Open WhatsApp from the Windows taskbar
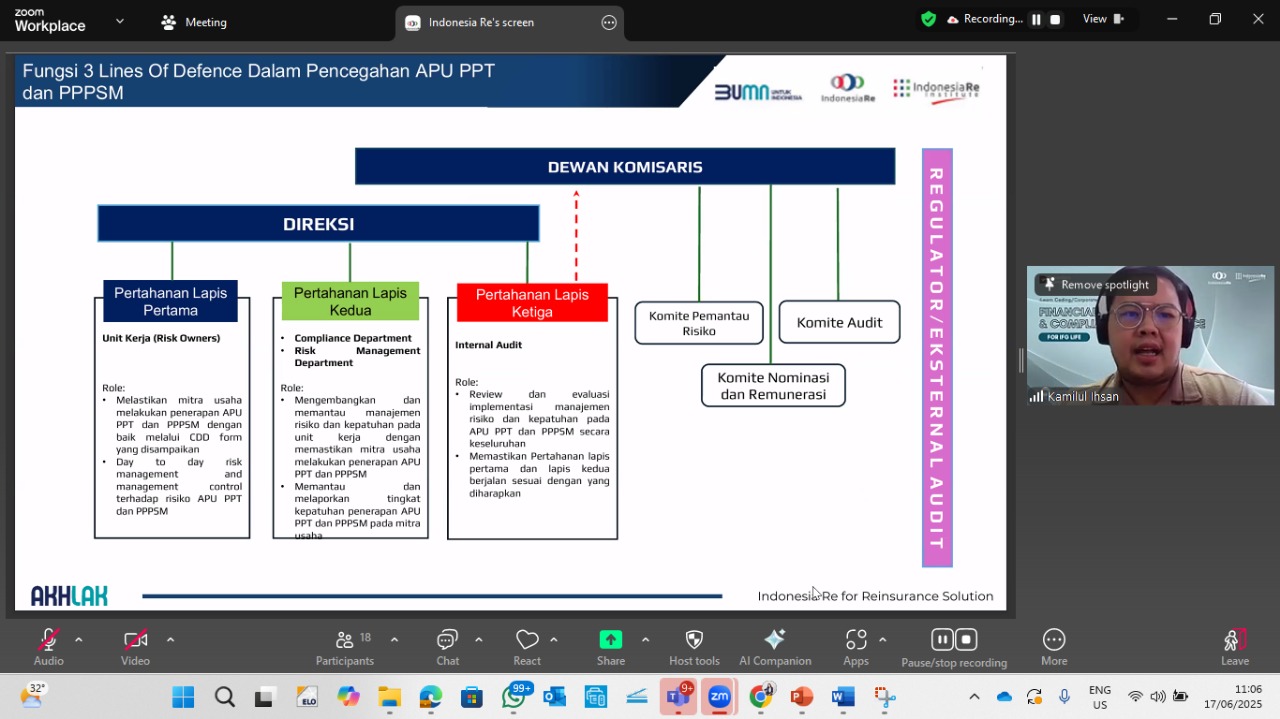1280x719 pixels. point(514,697)
